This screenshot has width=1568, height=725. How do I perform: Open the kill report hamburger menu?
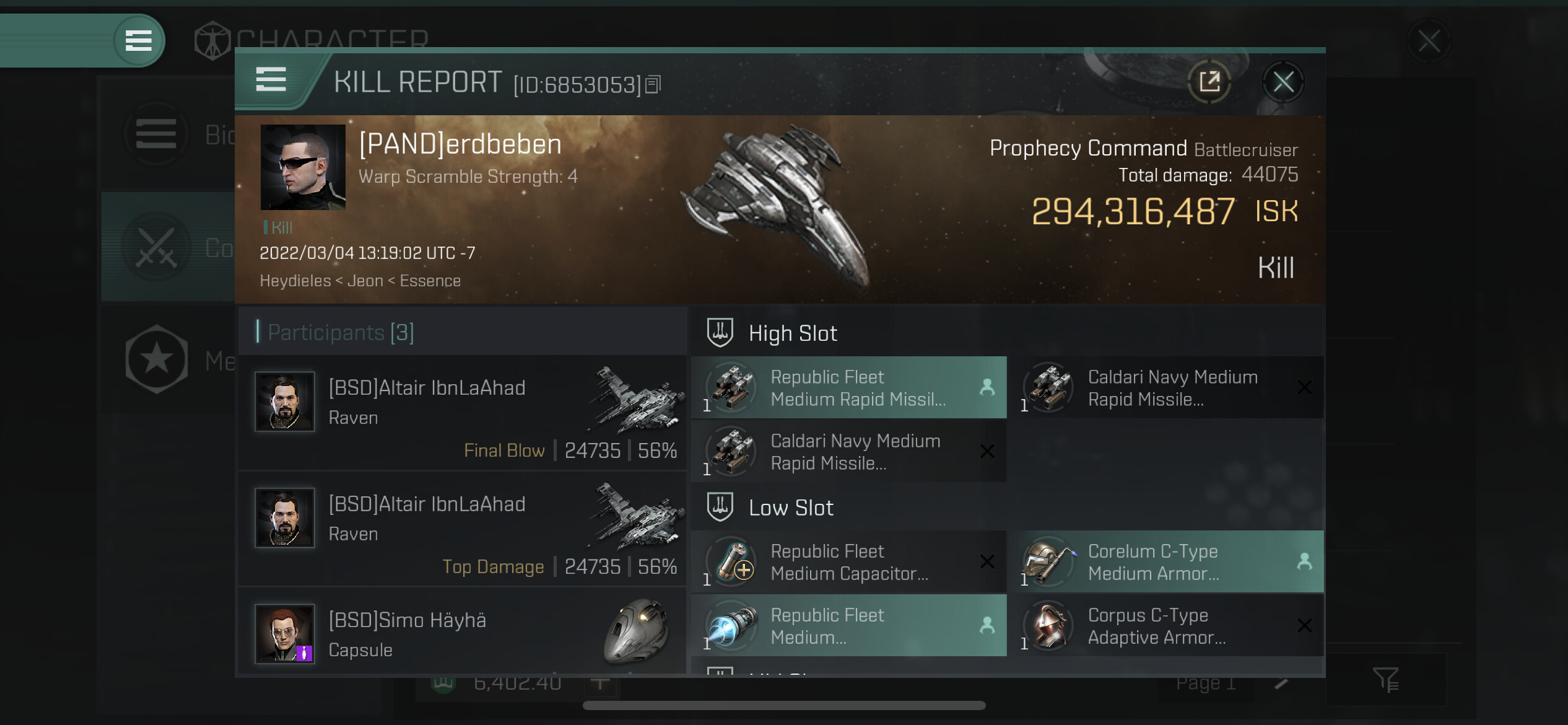271,81
